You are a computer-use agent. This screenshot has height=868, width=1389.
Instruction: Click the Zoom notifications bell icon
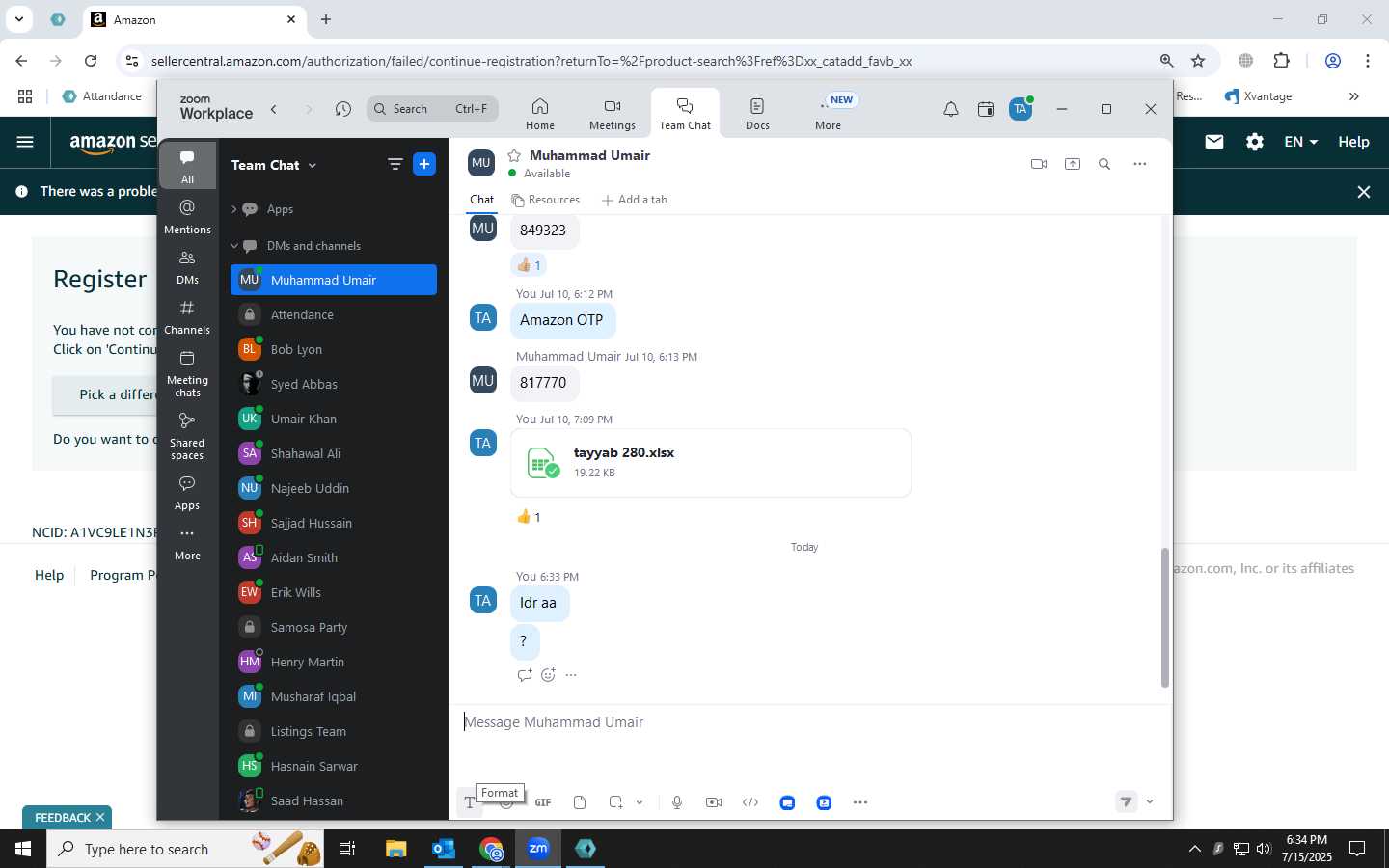coord(950,109)
